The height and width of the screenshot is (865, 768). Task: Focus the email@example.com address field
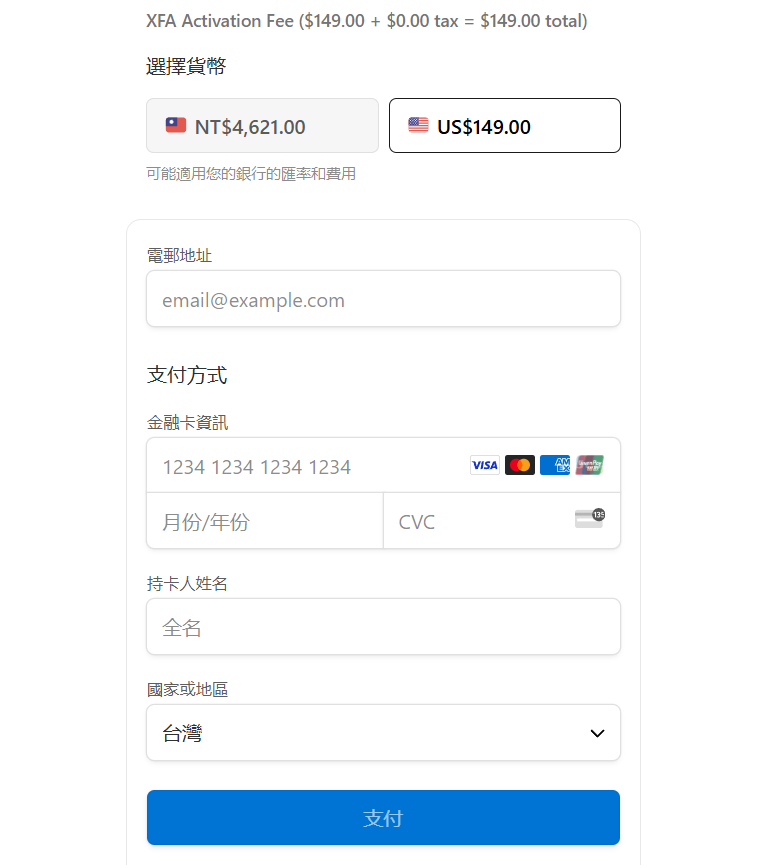[383, 298]
